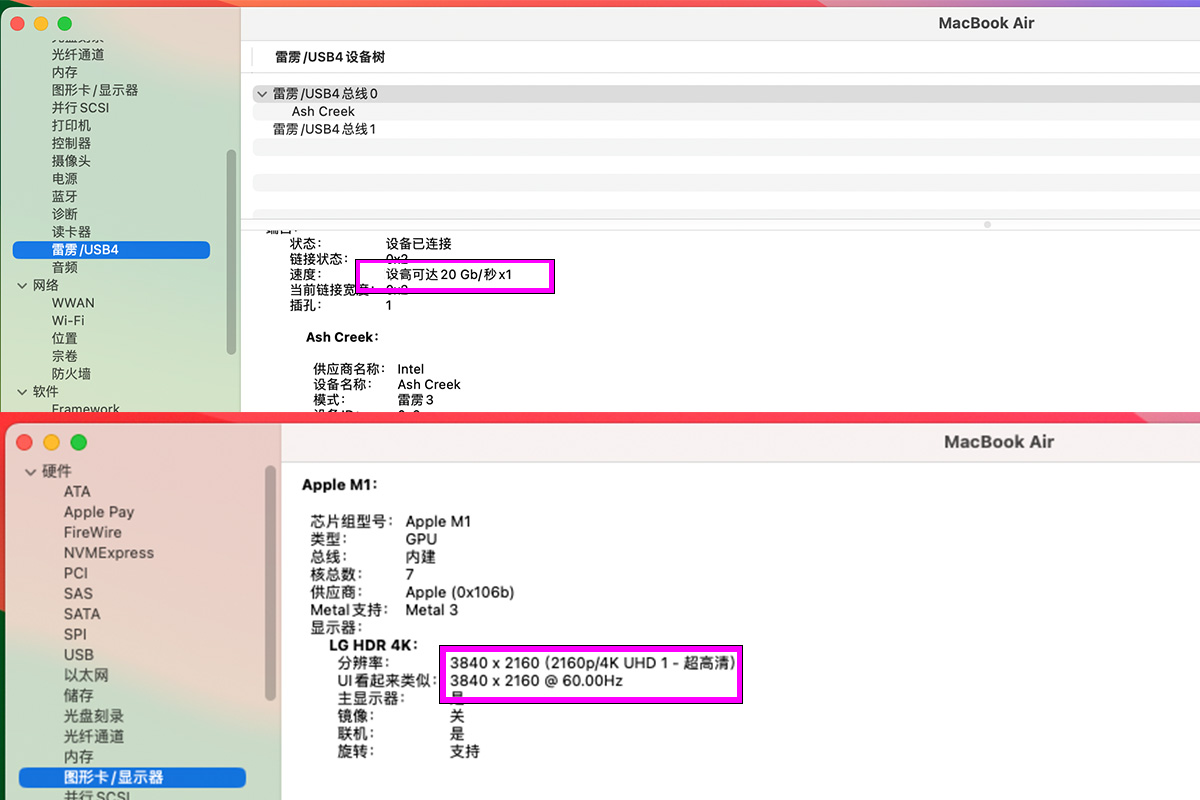Select highlighted 图形卡/显示器 in Apple M1 window
1200x800 pixels.
(132, 777)
